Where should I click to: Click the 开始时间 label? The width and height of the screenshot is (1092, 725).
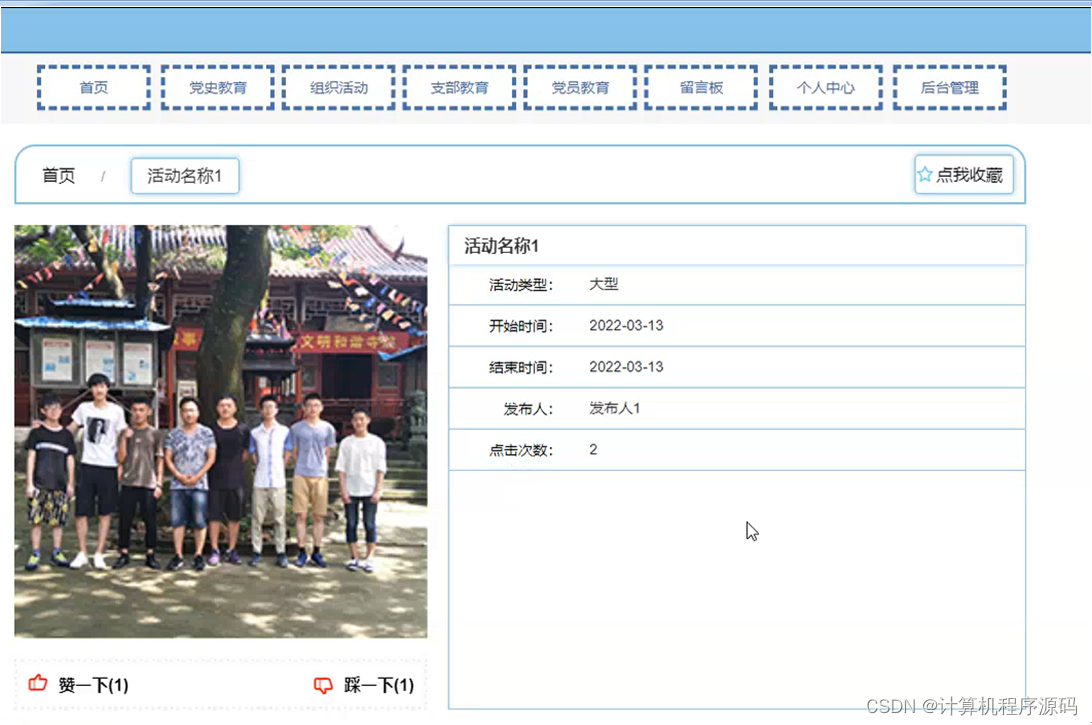click(x=520, y=326)
